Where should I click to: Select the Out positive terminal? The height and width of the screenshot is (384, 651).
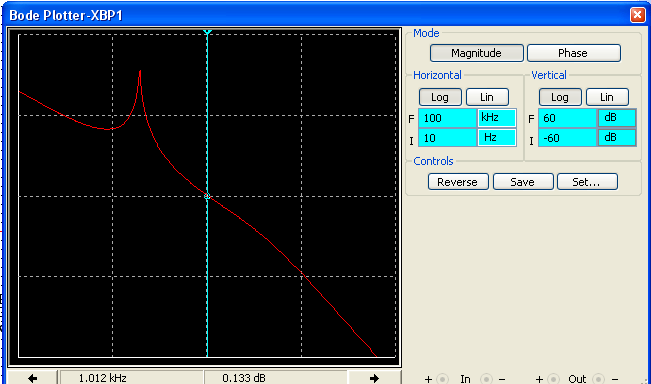coord(553,379)
